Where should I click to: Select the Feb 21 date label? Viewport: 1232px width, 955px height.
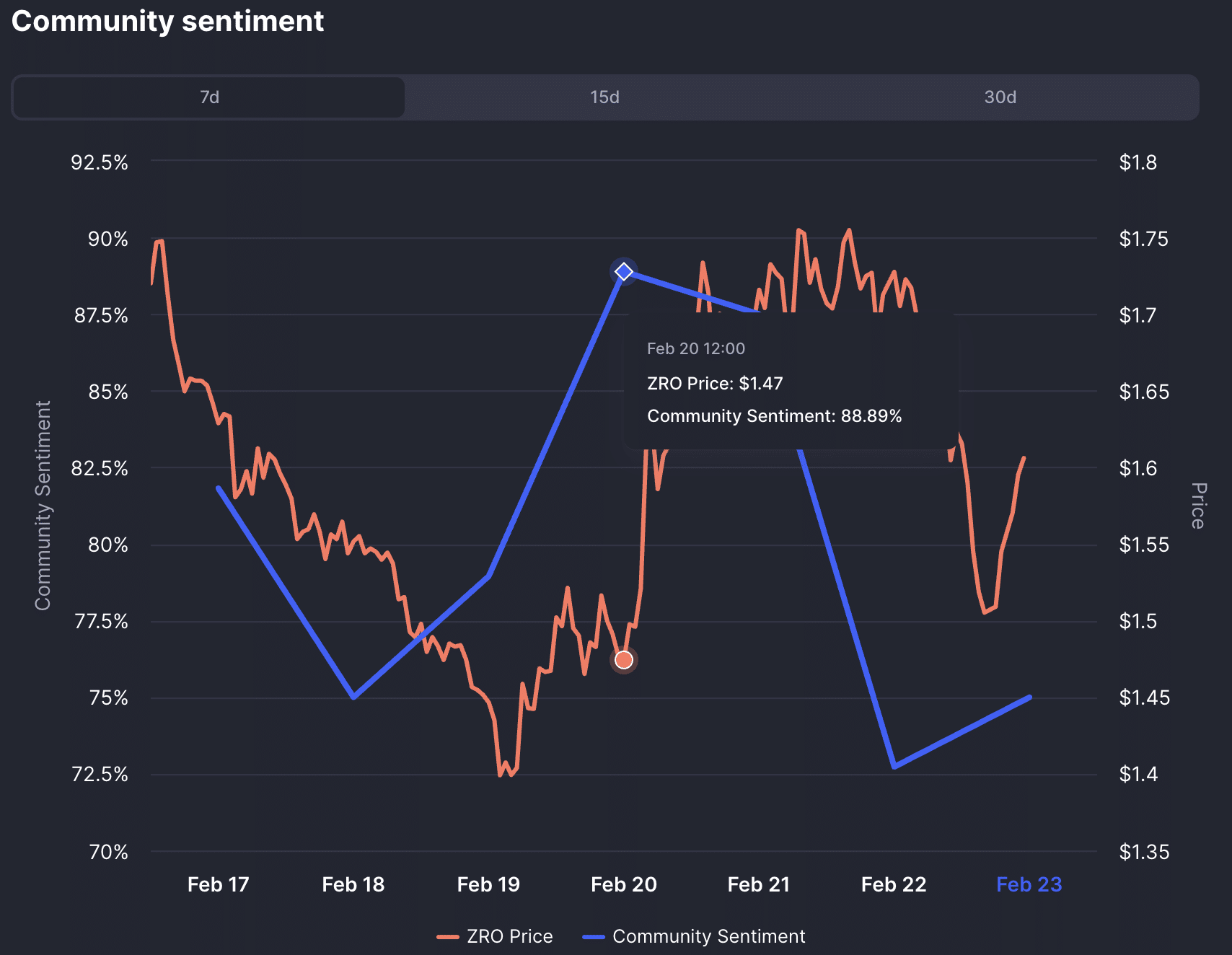pyautogui.click(x=758, y=884)
